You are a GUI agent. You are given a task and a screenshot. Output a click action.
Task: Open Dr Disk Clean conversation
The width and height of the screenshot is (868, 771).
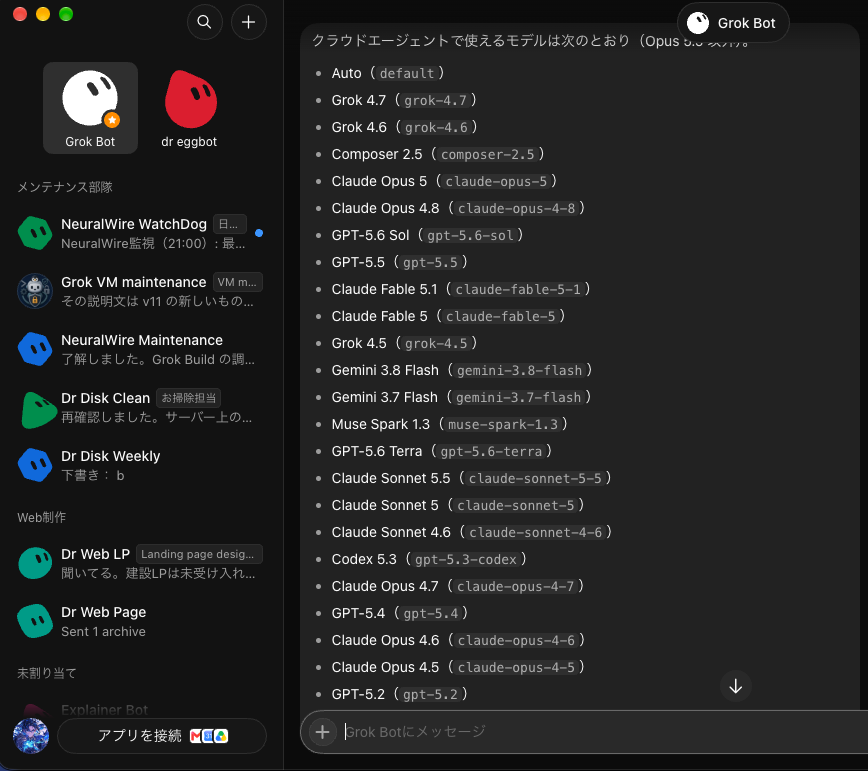[141, 407]
